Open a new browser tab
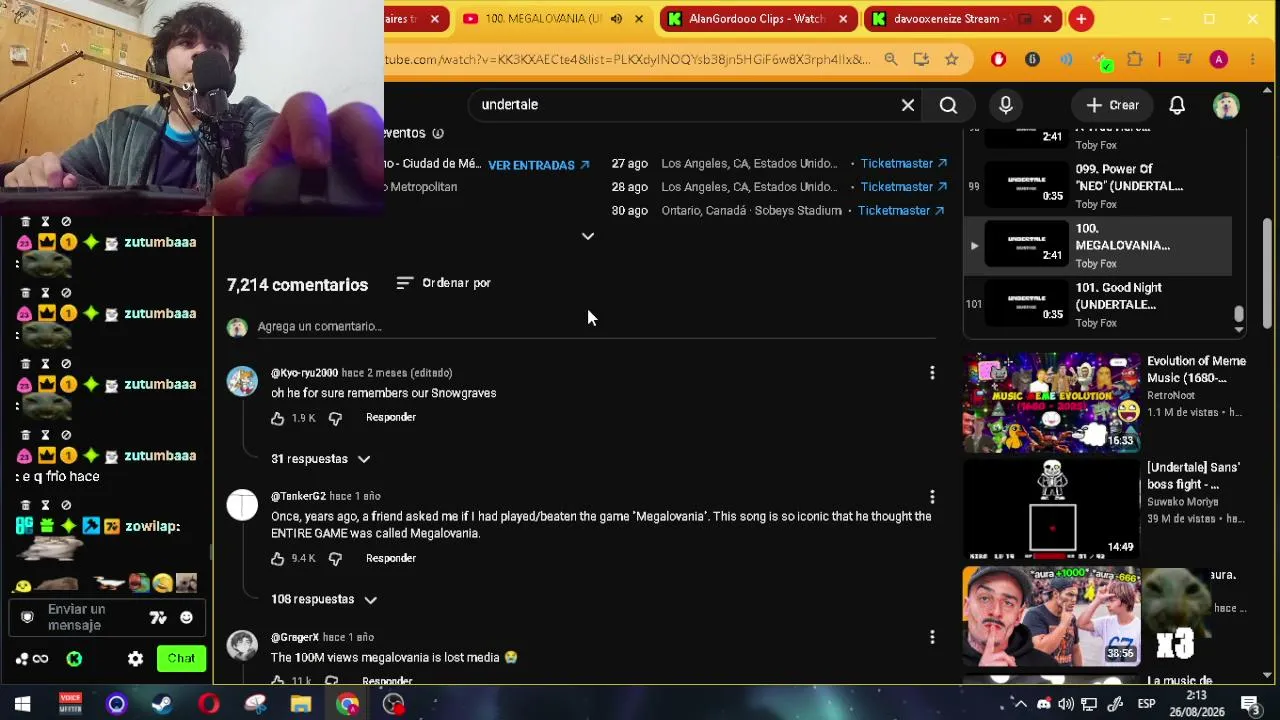The width and height of the screenshot is (1280, 720). 1081,19
